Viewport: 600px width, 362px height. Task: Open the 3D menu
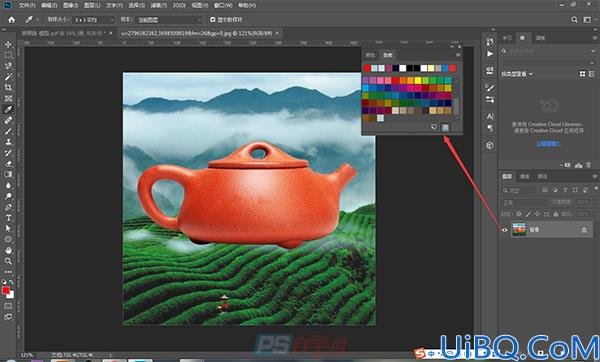point(179,5)
